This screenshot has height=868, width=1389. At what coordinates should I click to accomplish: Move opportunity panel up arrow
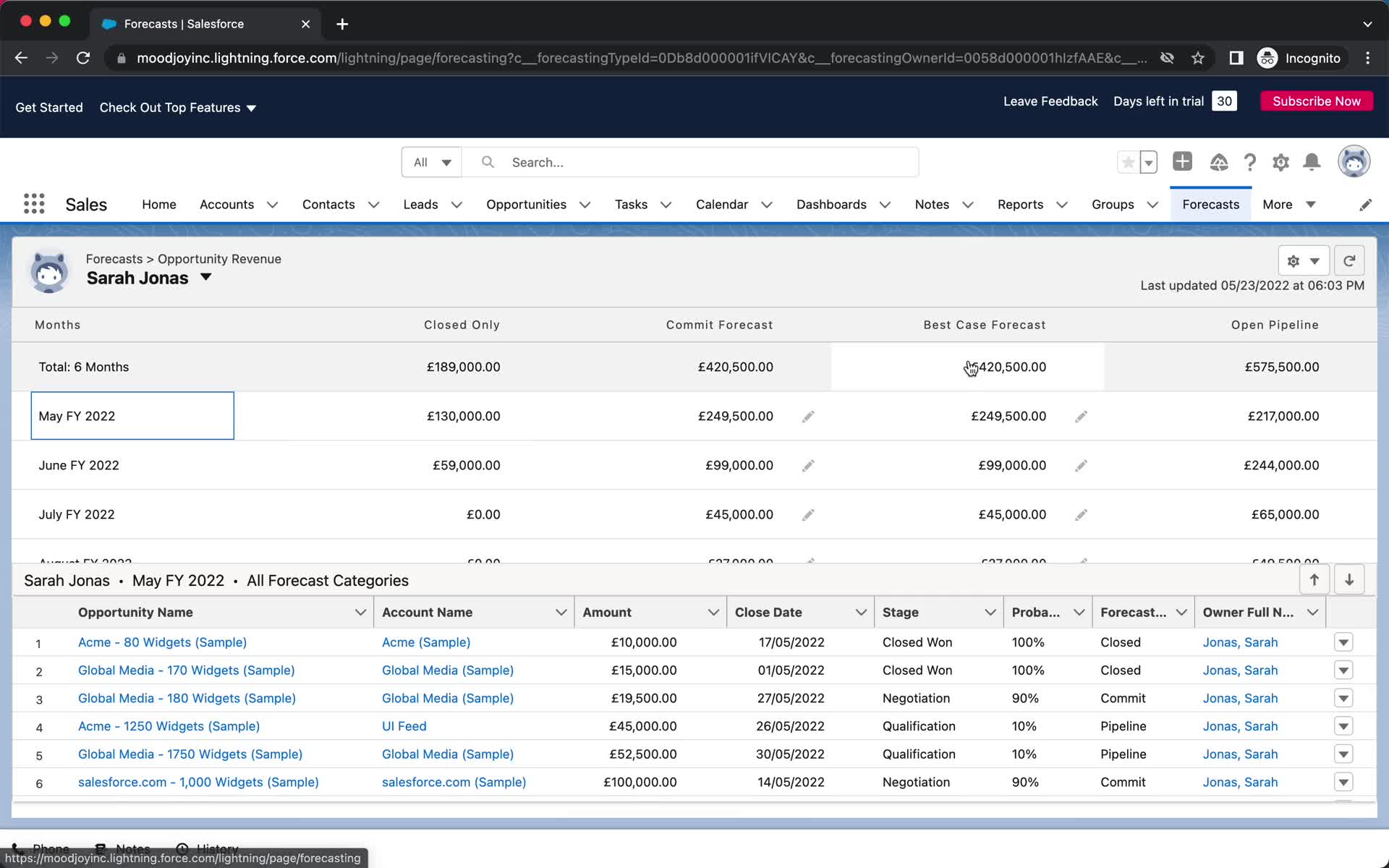click(x=1314, y=579)
